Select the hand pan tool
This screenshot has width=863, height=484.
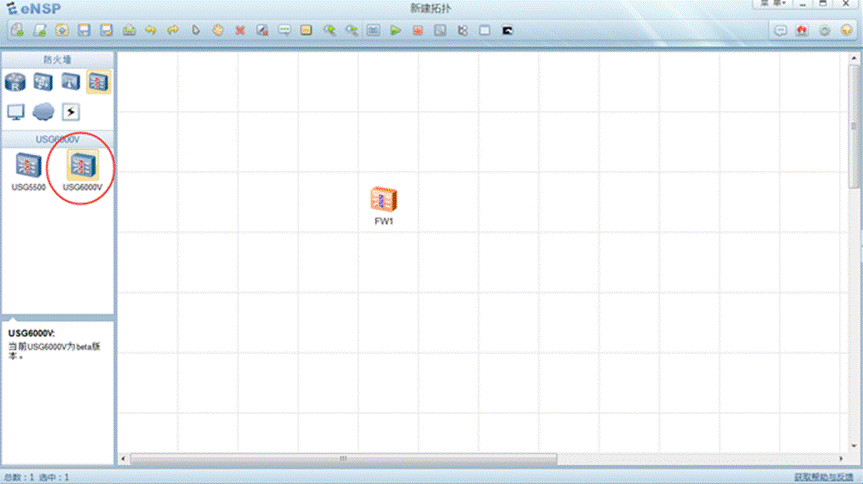click(218, 30)
